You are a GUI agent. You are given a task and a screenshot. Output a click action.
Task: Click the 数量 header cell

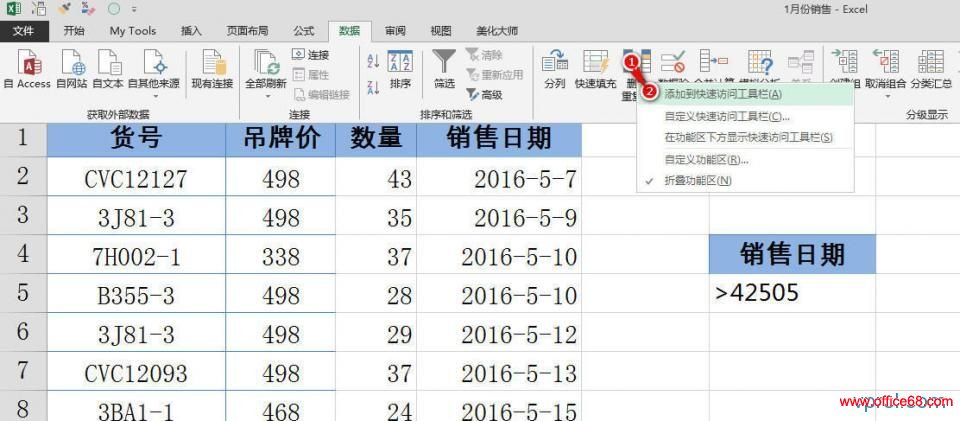click(376, 140)
